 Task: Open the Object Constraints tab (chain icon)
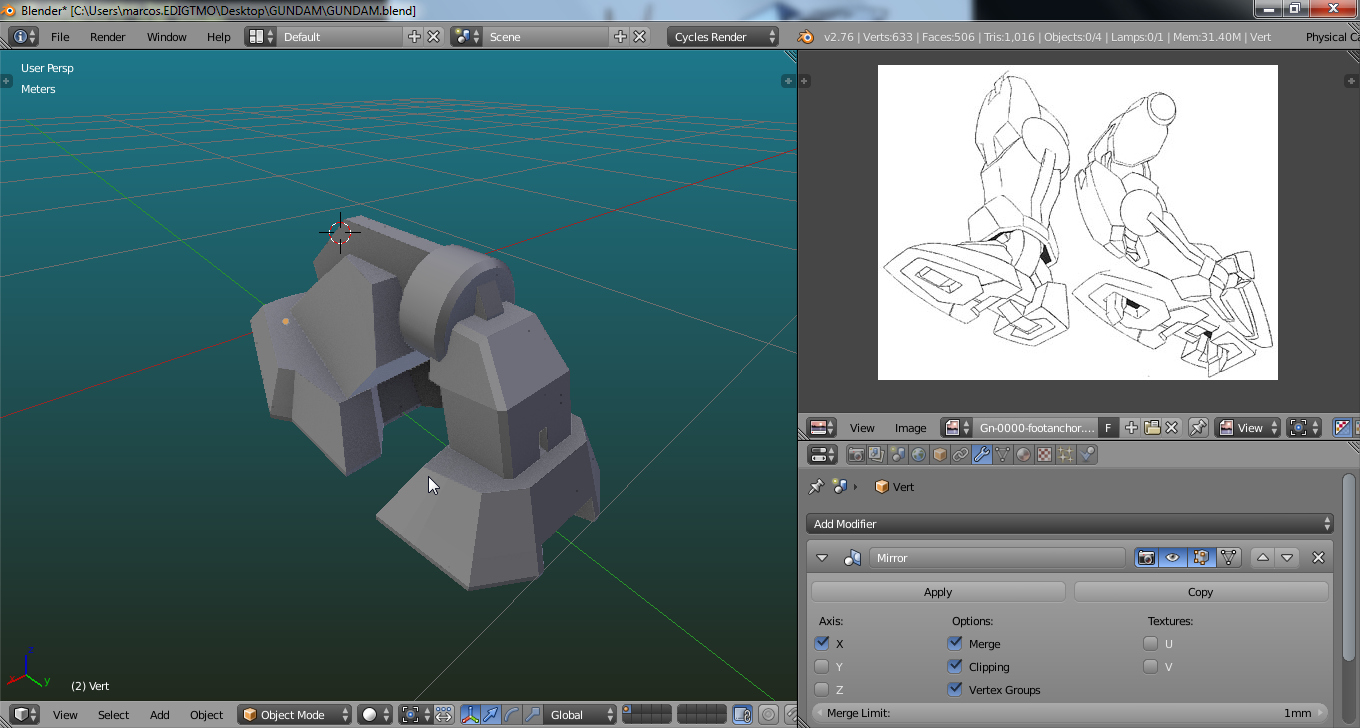coord(960,455)
